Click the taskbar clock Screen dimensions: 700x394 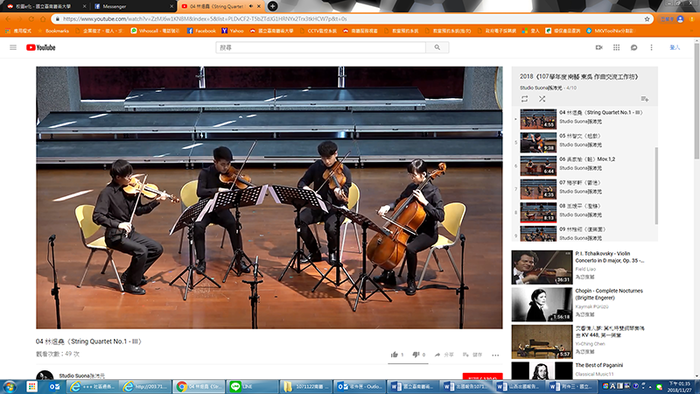click(679, 387)
